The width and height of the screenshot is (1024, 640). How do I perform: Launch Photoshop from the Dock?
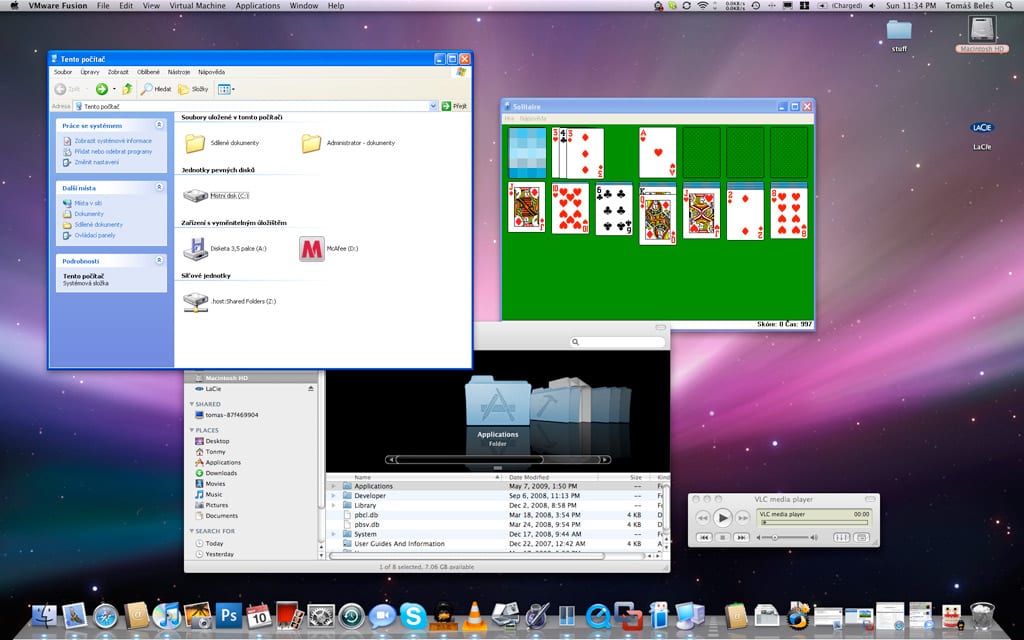click(229, 615)
